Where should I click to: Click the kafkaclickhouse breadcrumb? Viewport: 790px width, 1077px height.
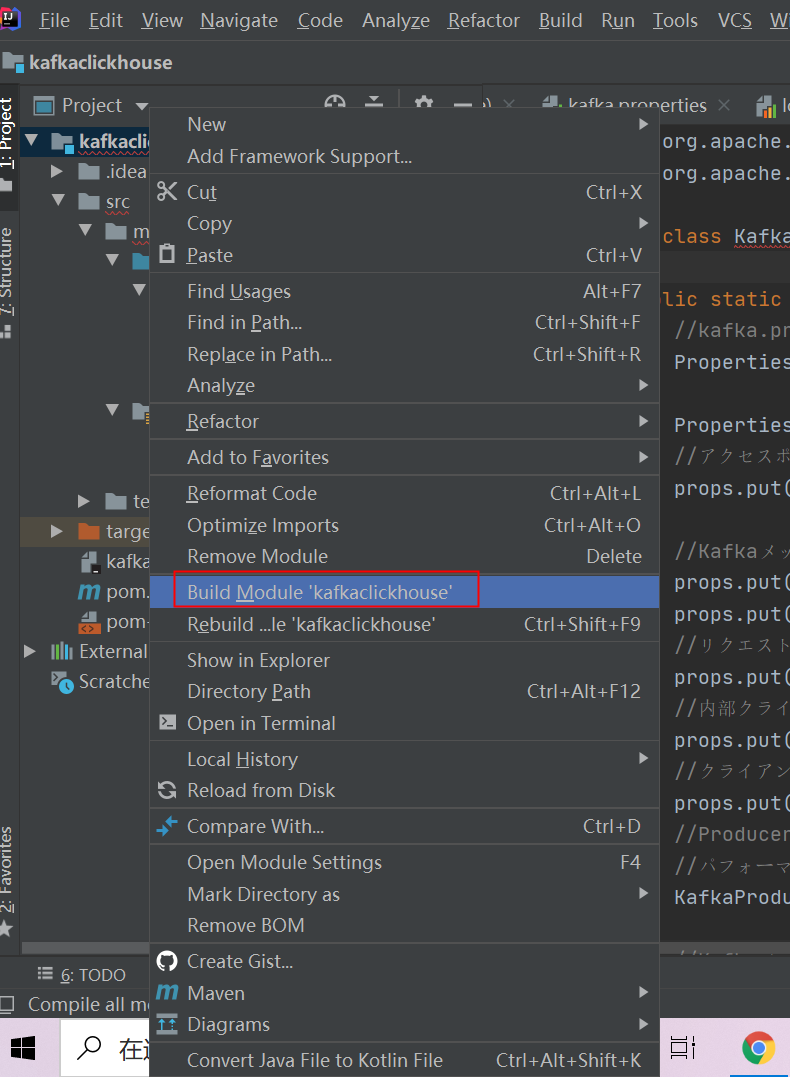pyautogui.click(x=88, y=63)
